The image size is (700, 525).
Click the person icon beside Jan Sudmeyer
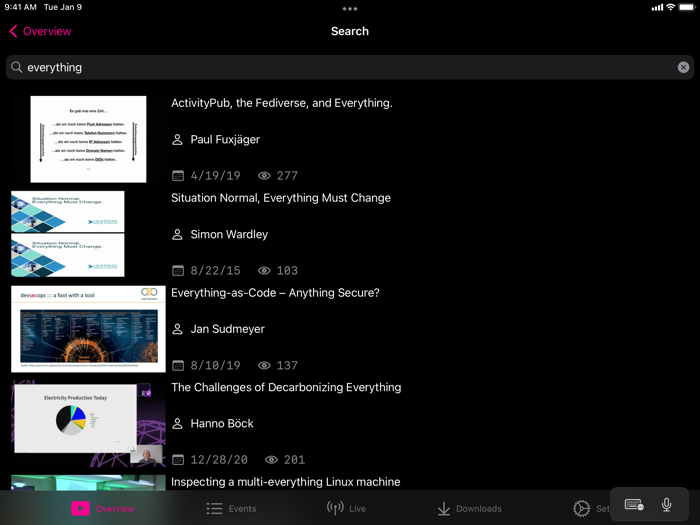pos(177,329)
